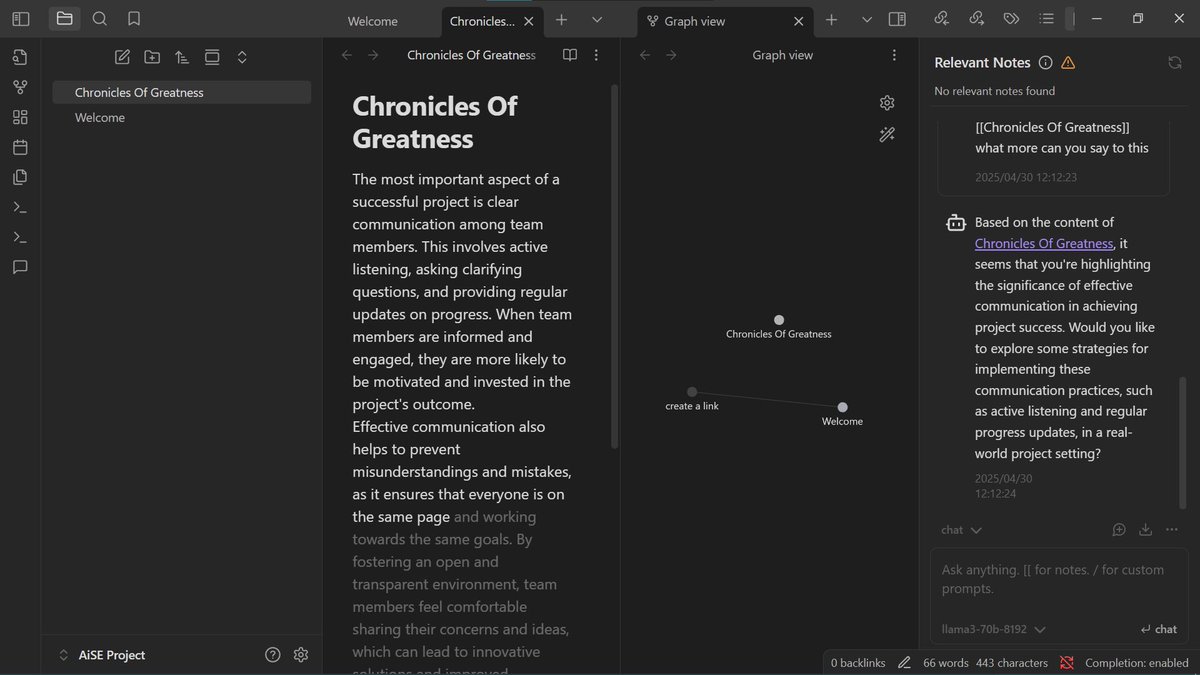Select Welcome note in file list
This screenshot has width=1200, height=675.
[x=181, y=117]
